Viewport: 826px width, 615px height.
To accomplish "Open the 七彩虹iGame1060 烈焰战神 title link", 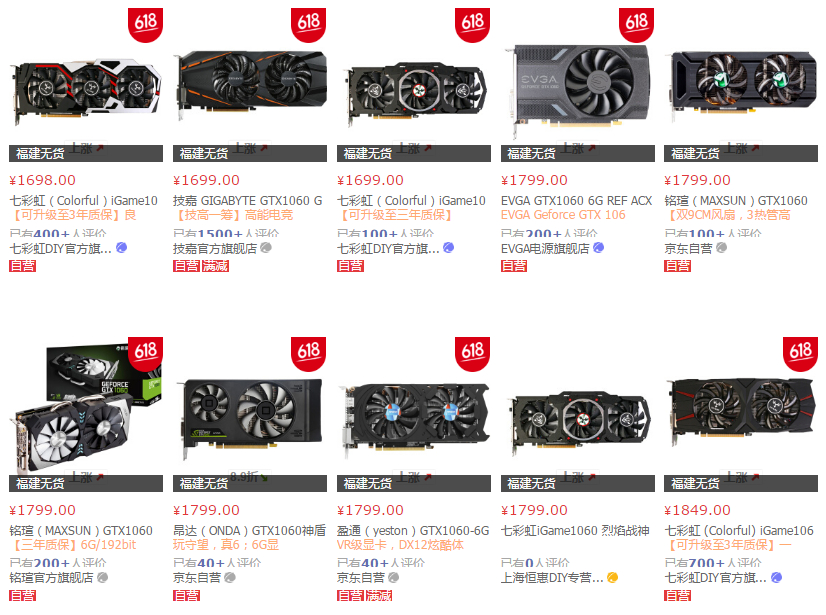I will click(575, 531).
